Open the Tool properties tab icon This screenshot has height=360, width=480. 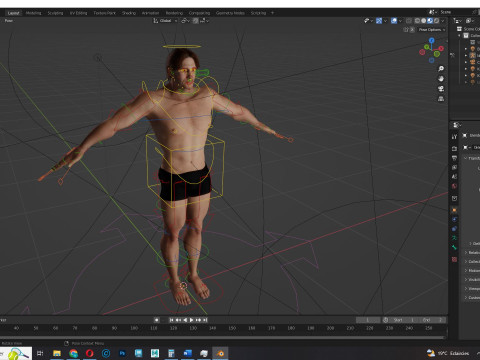pyautogui.click(x=454, y=137)
